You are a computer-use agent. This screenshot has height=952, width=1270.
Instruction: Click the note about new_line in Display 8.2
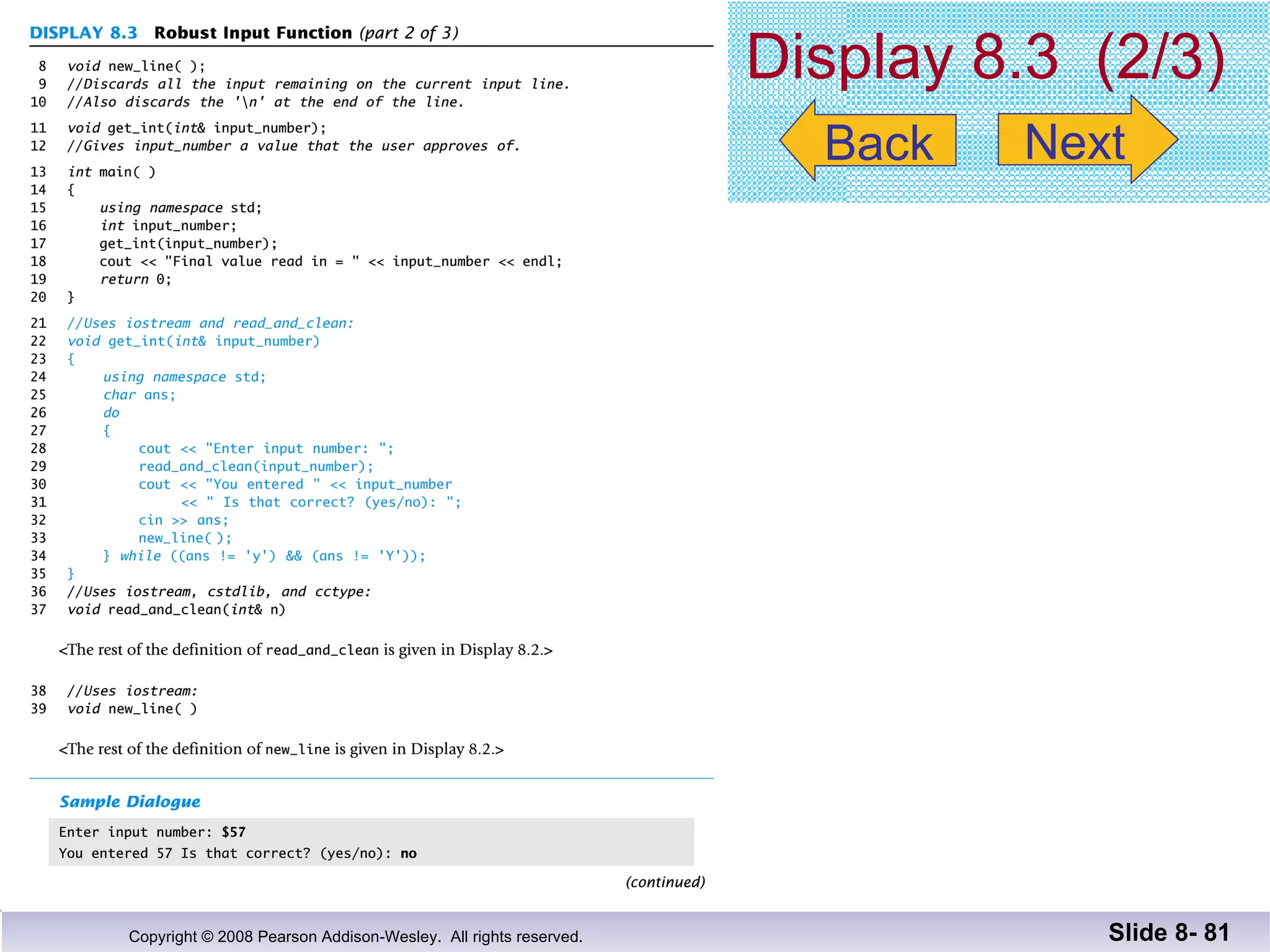pos(281,749)
